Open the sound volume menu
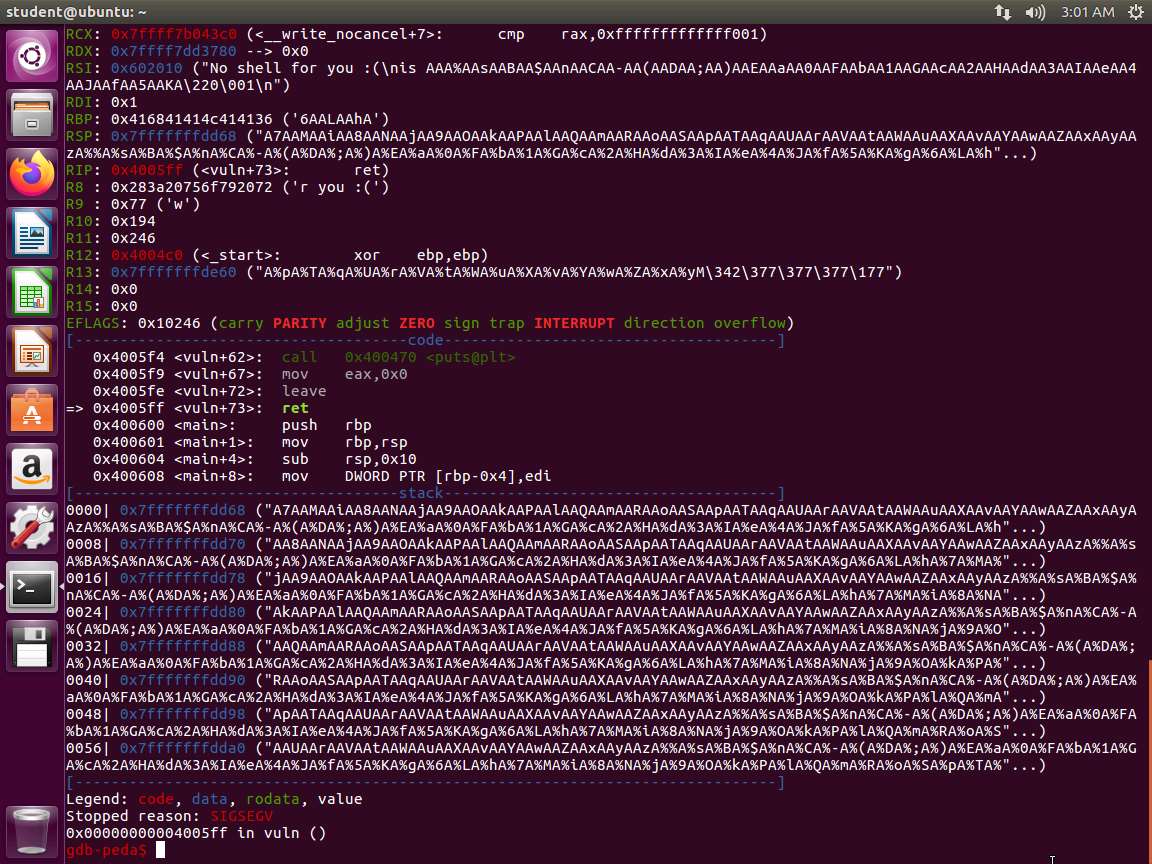 pos(1035,12)
